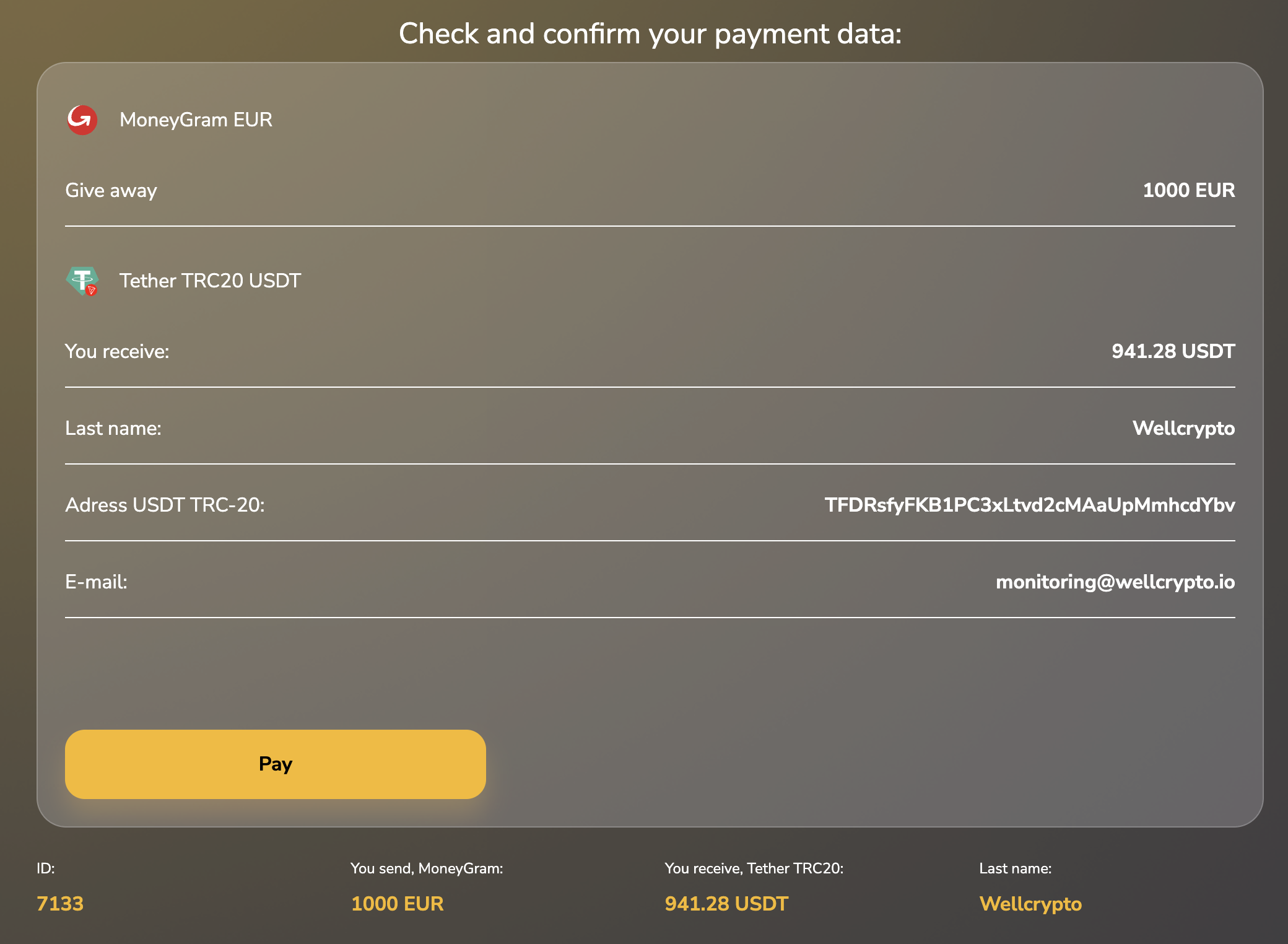Viewport: 1288px width, 944px height.
Task: Click the 'Check and confirm your payment data' heading
Action: click(650, 33)
